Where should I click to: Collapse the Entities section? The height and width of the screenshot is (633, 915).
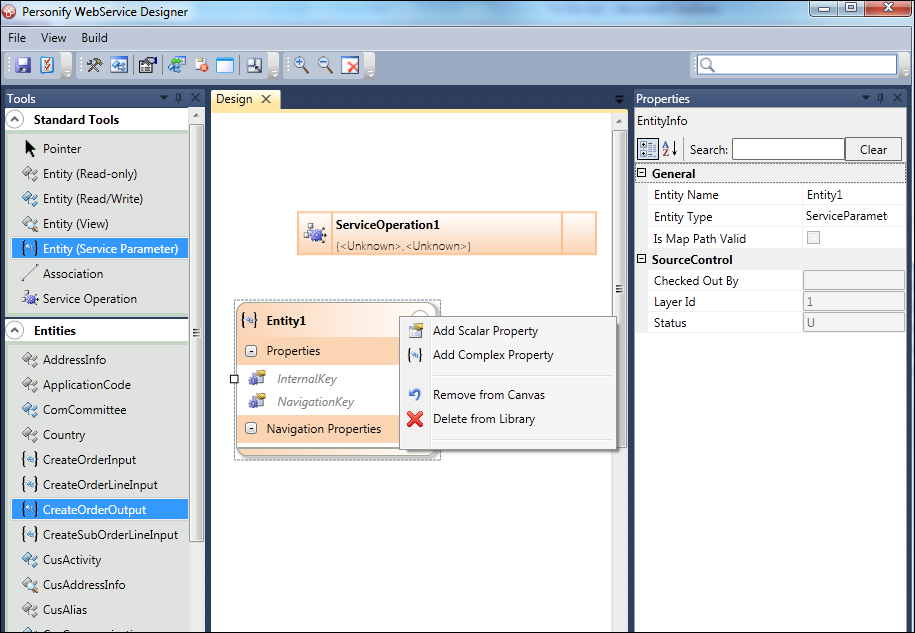pyautogui.click(x=15, y=330)
